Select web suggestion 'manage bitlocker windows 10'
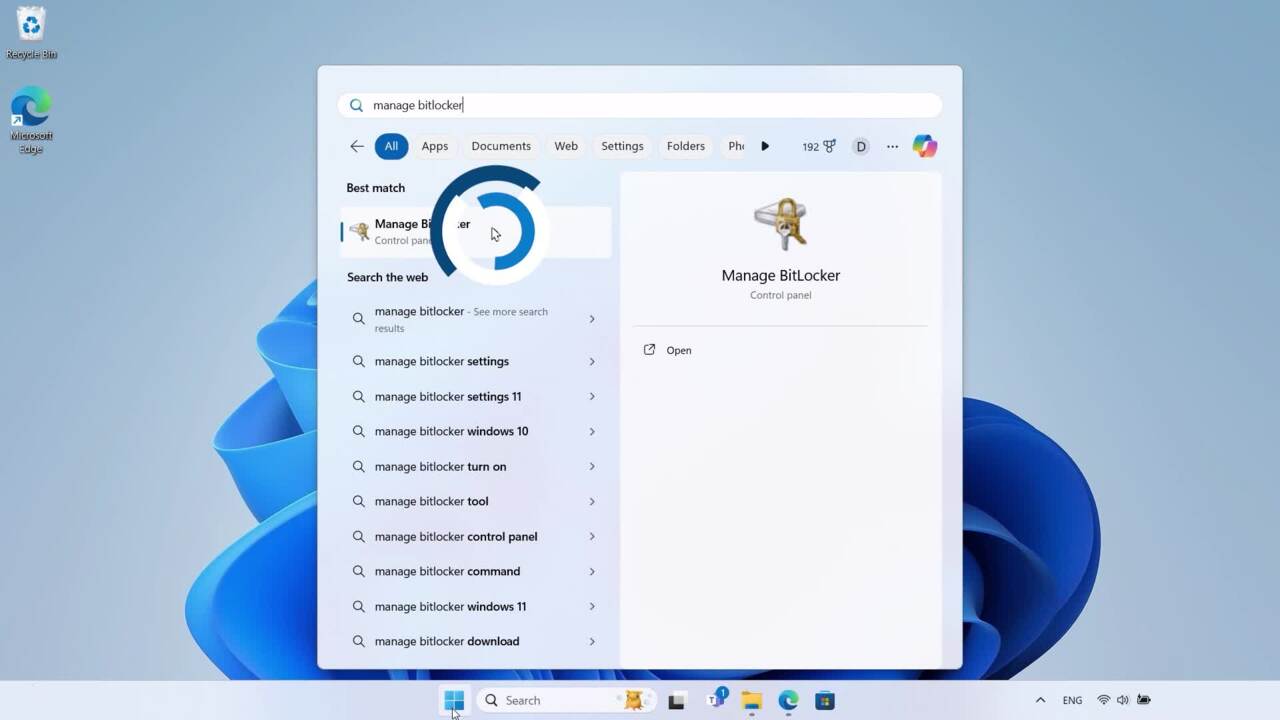This screenshot has height=720, width=1280. (476, 431)
